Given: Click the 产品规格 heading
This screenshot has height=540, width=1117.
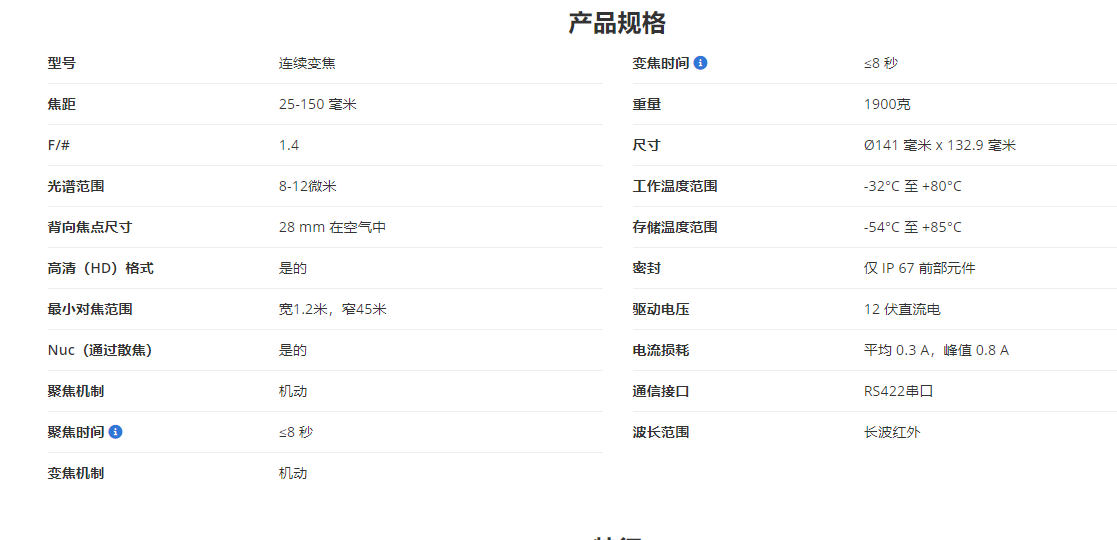Looking at the screenshot, I should [x=617, y=23].
